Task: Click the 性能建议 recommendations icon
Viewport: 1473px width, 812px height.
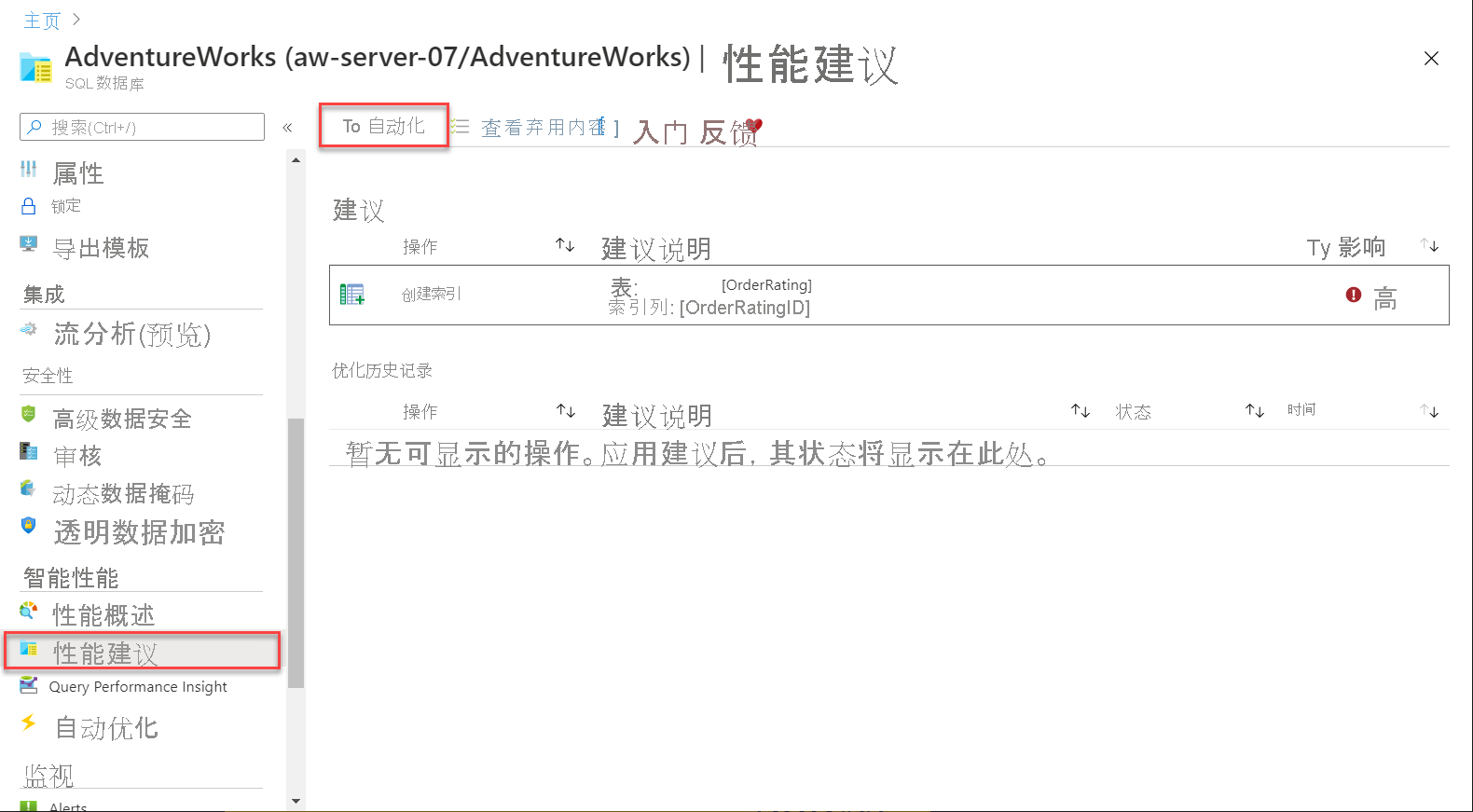Action: pos(29,649)
